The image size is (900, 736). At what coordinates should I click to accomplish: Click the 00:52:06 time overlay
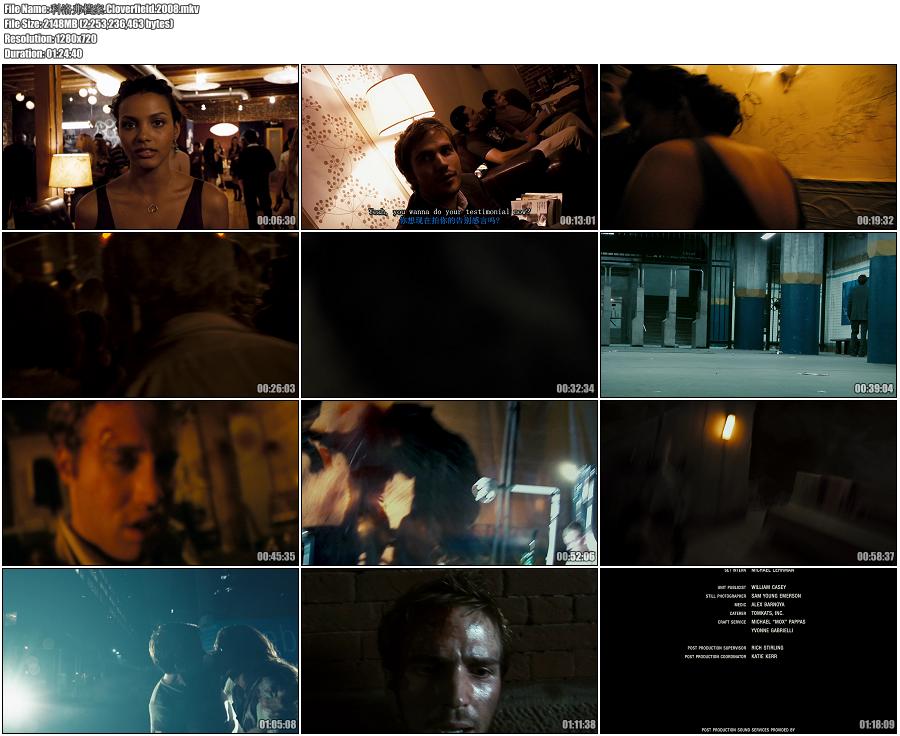coord(575,557)
